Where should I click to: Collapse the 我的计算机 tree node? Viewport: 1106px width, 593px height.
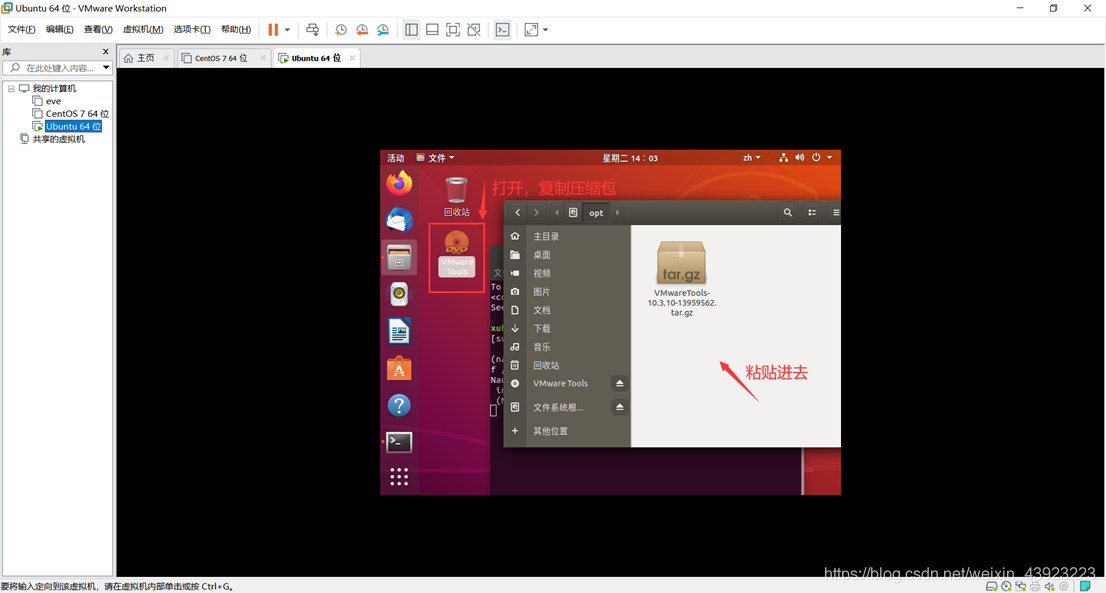(x=11, y=89)
